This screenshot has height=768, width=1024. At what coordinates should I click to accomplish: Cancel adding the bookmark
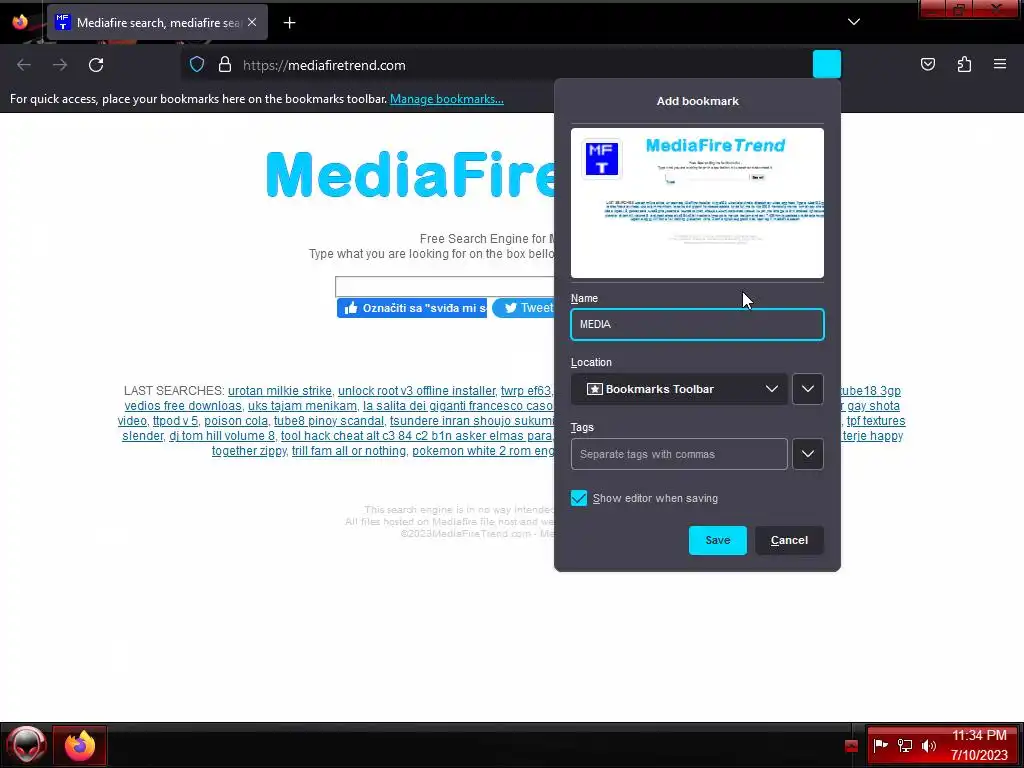point(789,540)
